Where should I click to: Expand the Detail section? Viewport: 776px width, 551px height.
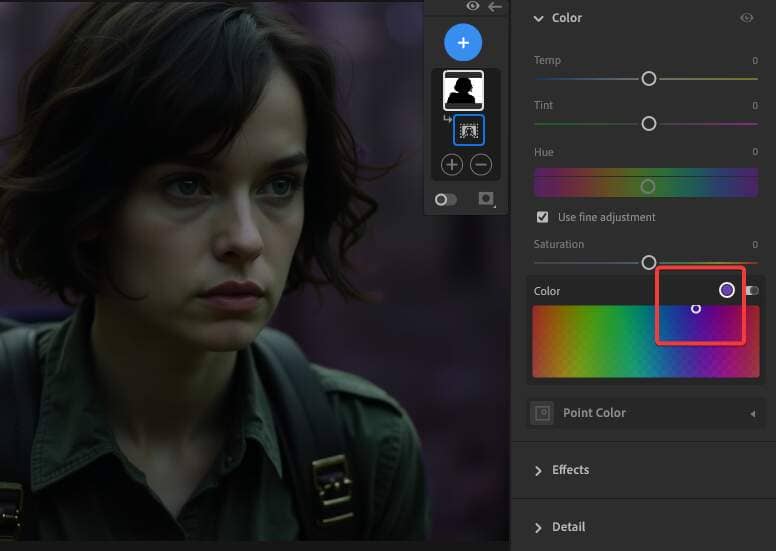click(538, 528)
